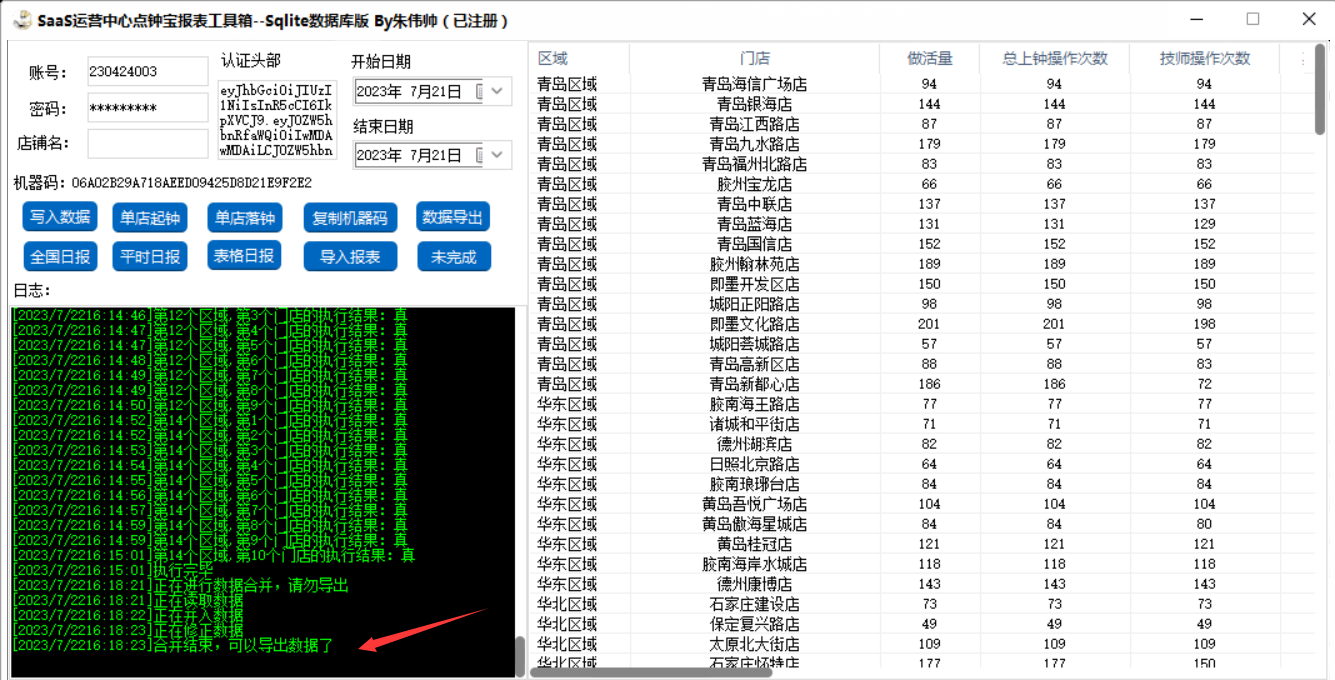
Task: Copy machine code with 复制机器码 button
Action: [350, 218]
